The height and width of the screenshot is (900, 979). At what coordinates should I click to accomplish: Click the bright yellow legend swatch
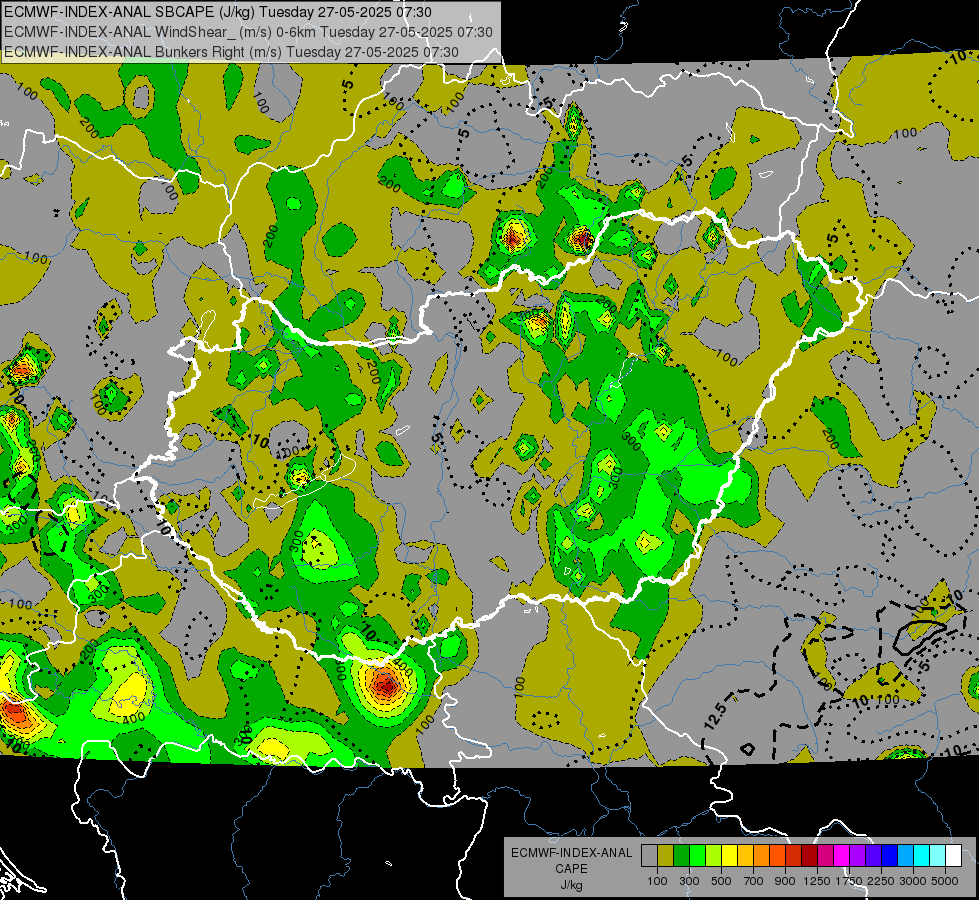coord(729,856)
